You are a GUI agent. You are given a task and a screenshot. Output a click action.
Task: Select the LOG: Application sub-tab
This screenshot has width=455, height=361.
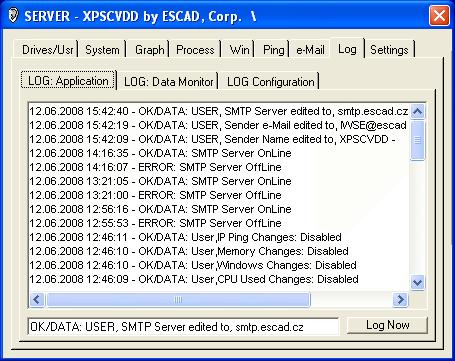tap(68, 80)
